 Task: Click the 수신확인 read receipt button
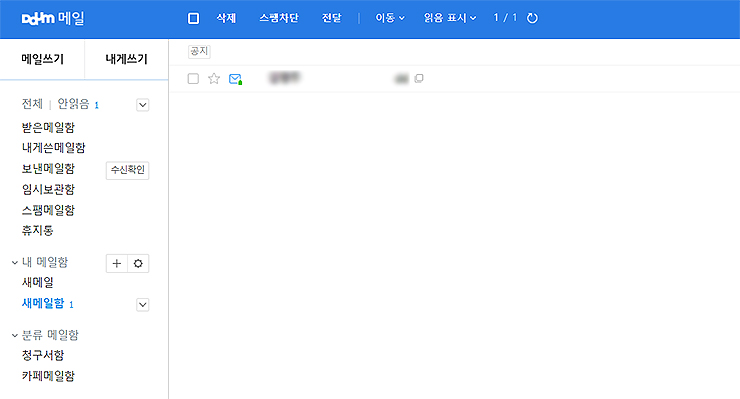[127, 170]
